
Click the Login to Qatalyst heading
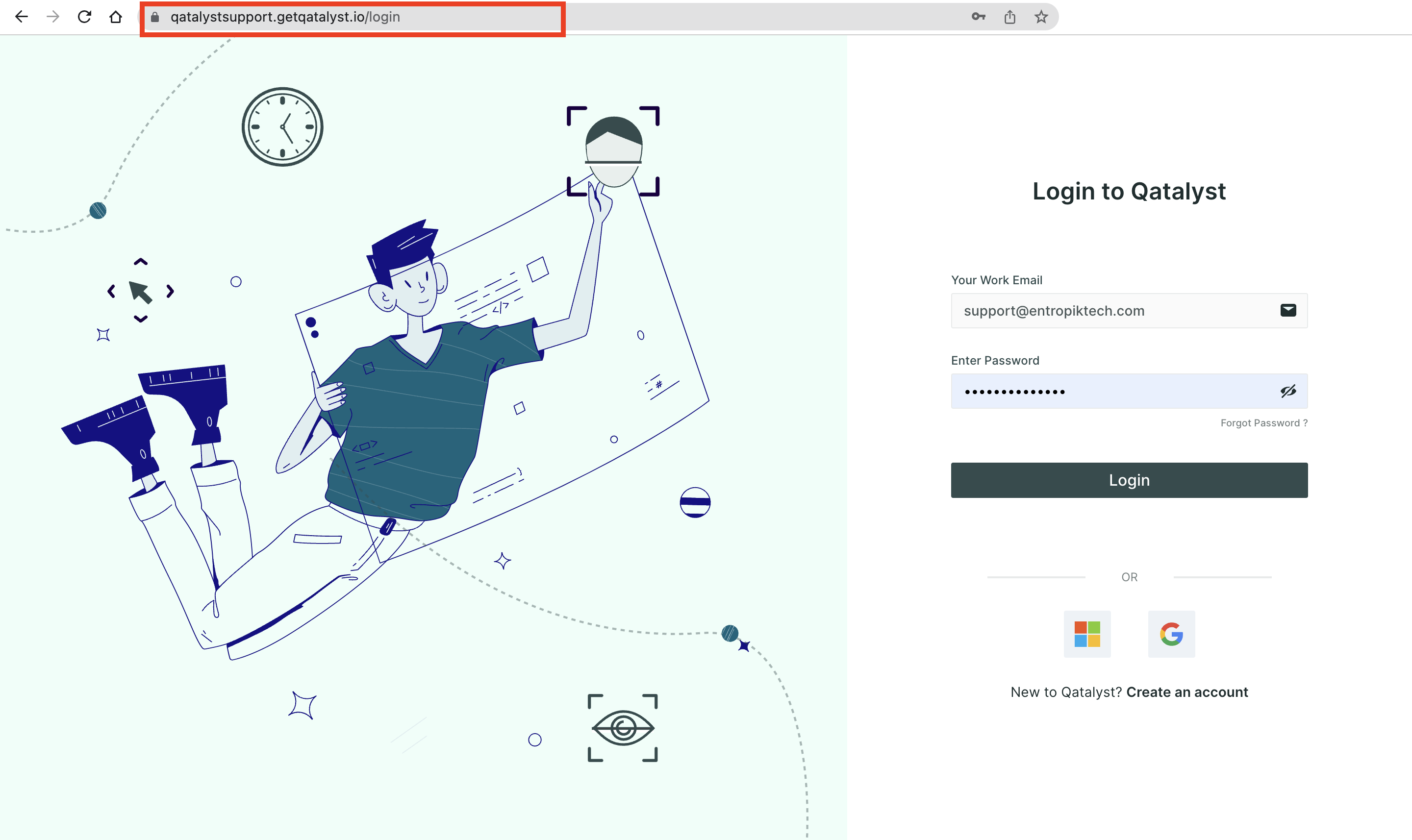click(x=1129, y=191)
